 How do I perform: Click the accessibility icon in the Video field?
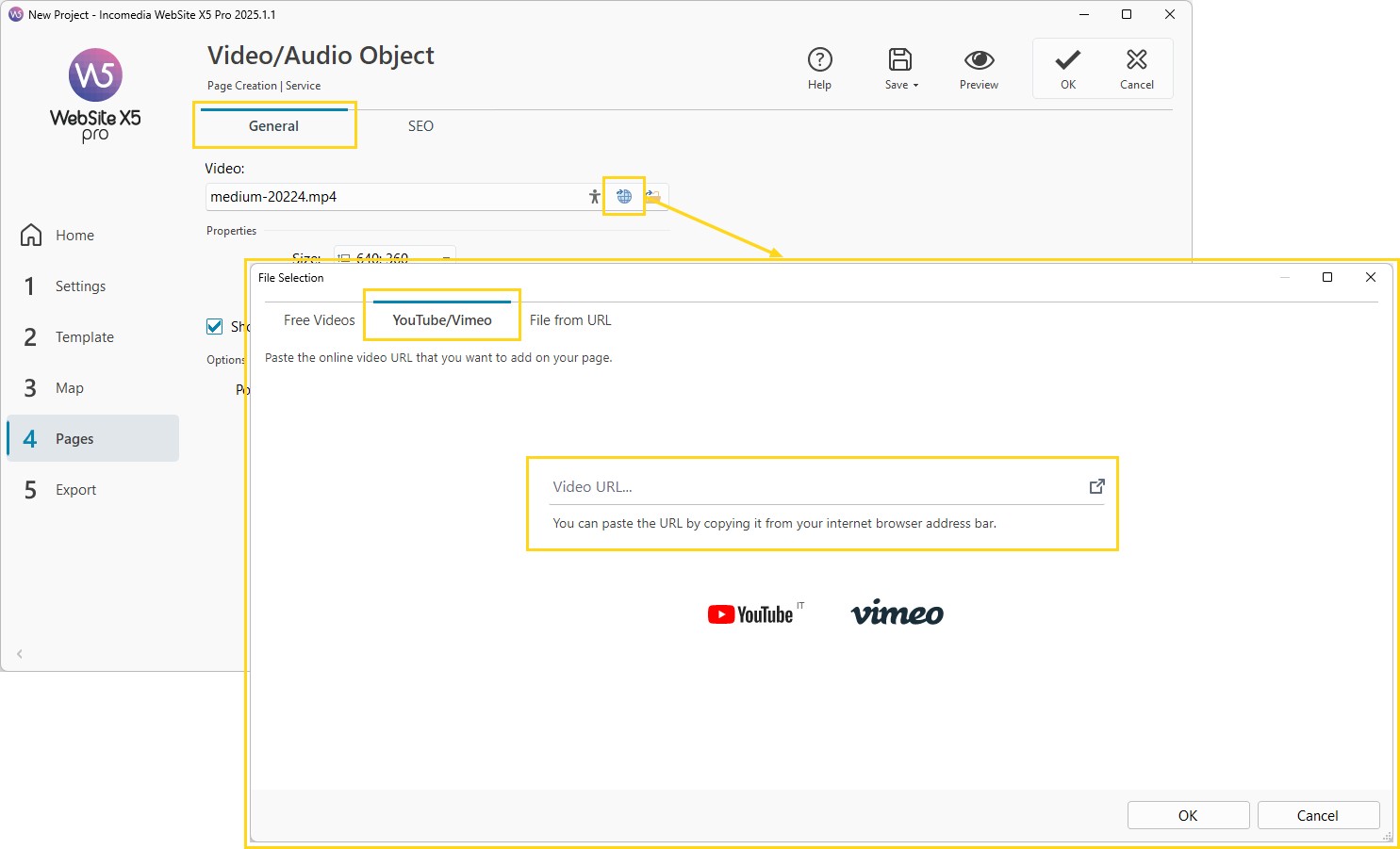(x=594, y=197)
